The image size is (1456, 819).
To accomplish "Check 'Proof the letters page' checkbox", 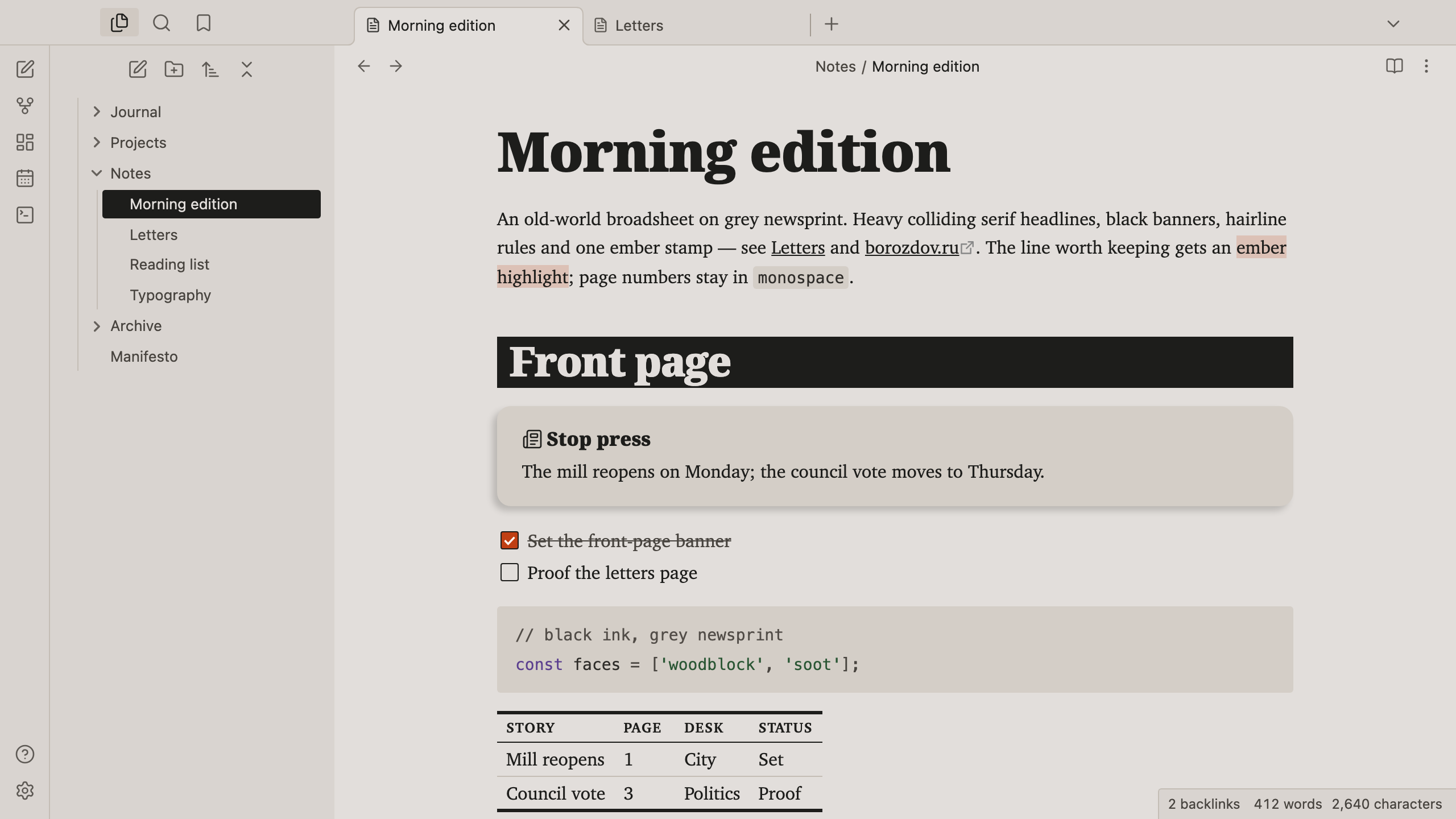I will (x=510, y=572).
